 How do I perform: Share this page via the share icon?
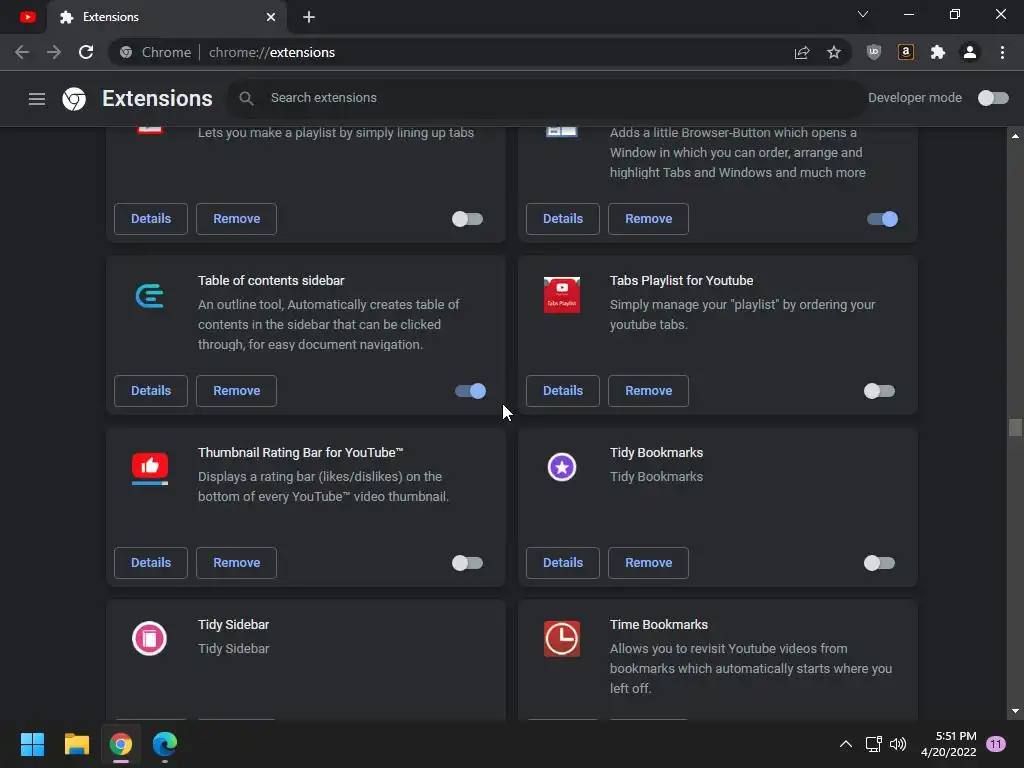(x=802, y=52)
